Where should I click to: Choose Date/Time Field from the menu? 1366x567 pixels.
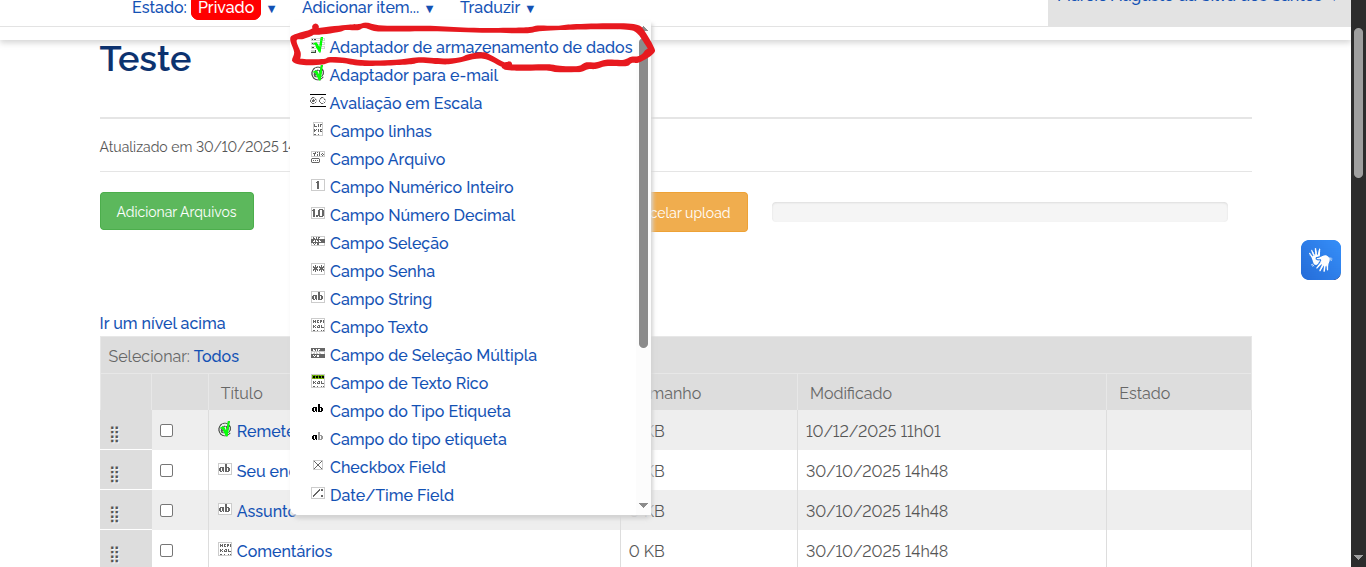[392, 495]
